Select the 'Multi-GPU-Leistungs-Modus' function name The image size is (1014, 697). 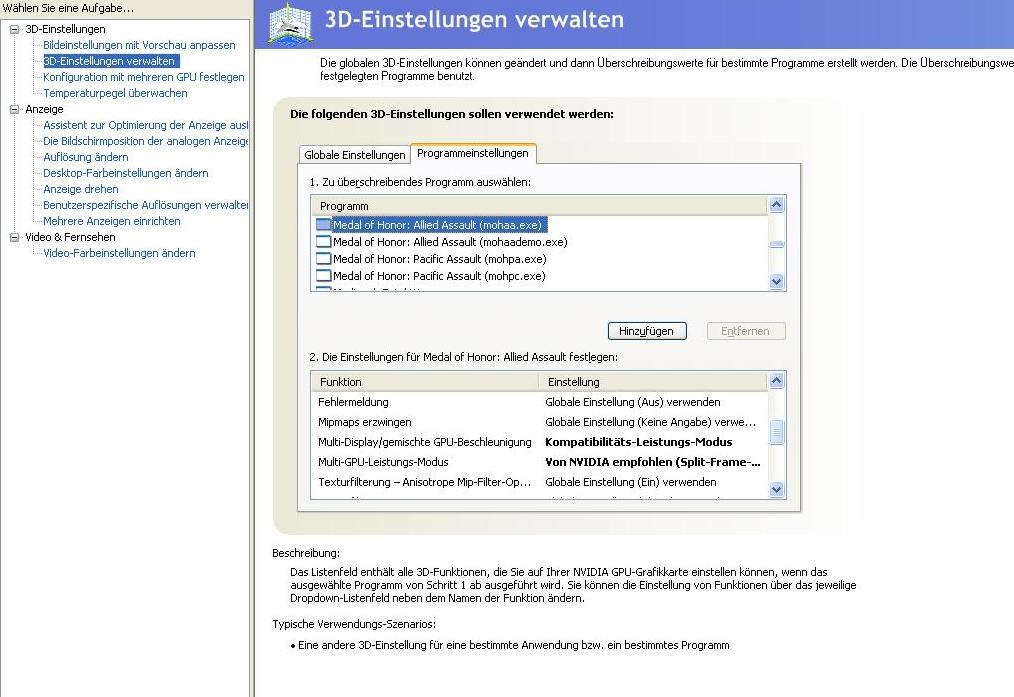(383, 462)
